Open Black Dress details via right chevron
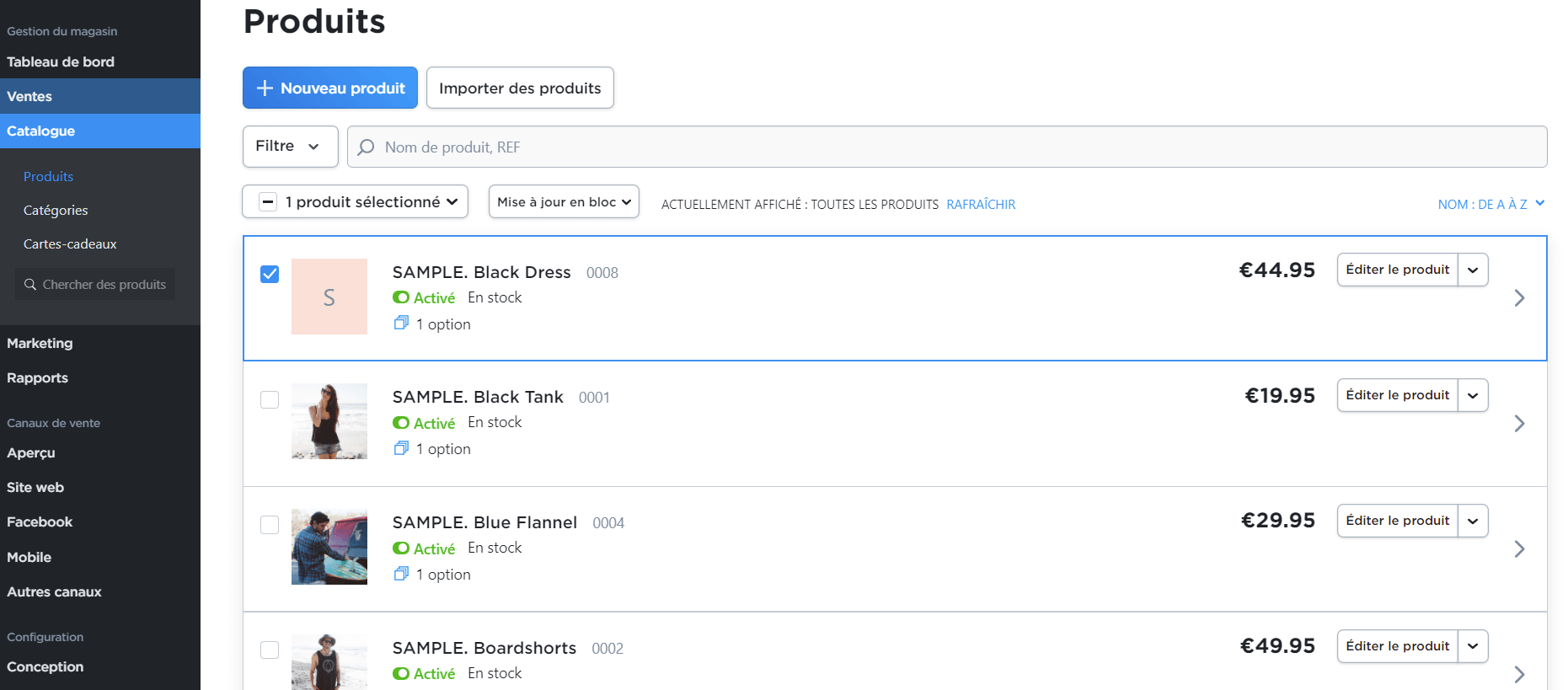 click(x=1519, y=298)
